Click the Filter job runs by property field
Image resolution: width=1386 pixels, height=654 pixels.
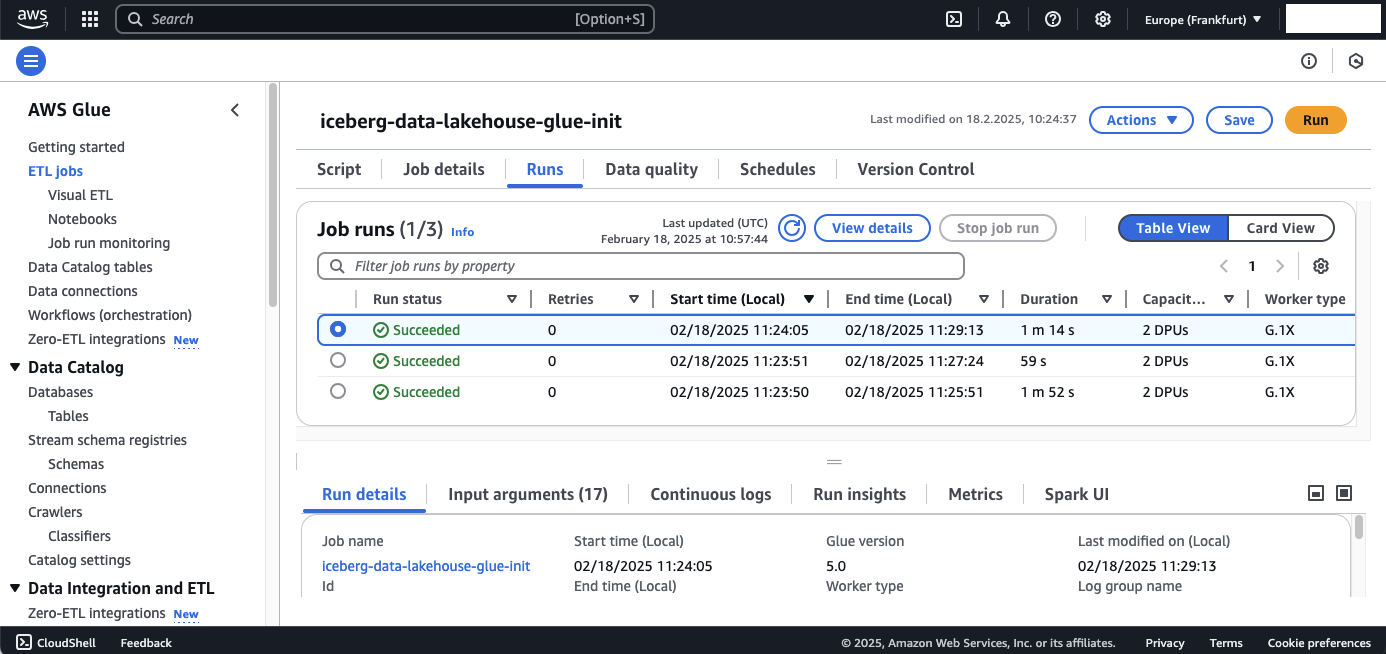point(640,266)
